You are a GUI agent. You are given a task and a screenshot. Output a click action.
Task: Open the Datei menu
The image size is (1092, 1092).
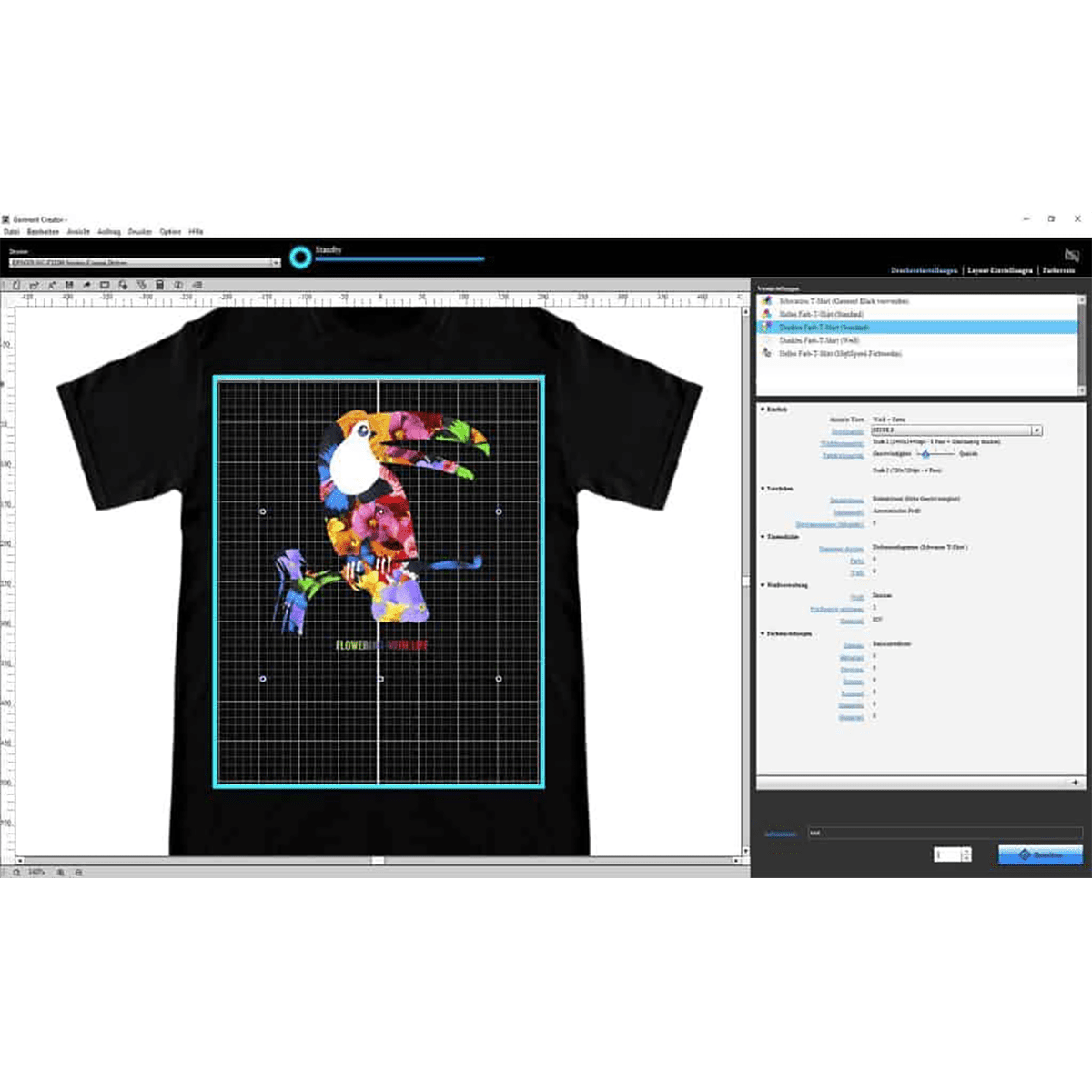click(12, 232)
